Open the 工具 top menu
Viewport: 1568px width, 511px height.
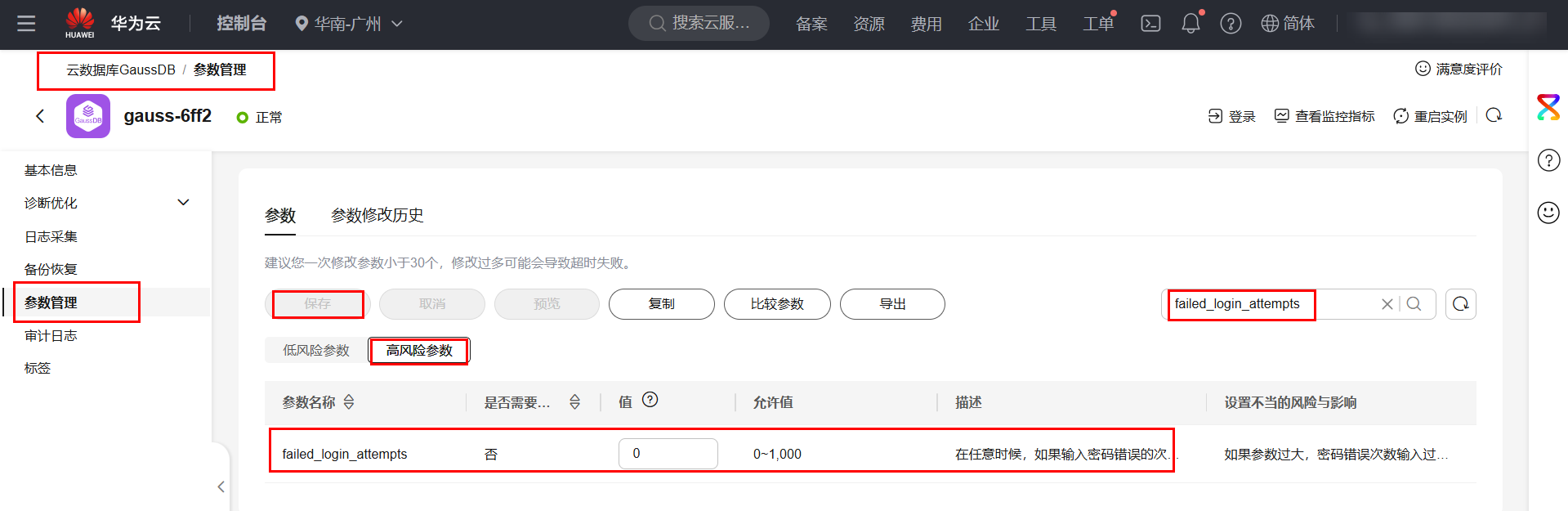pos(1041,24)
